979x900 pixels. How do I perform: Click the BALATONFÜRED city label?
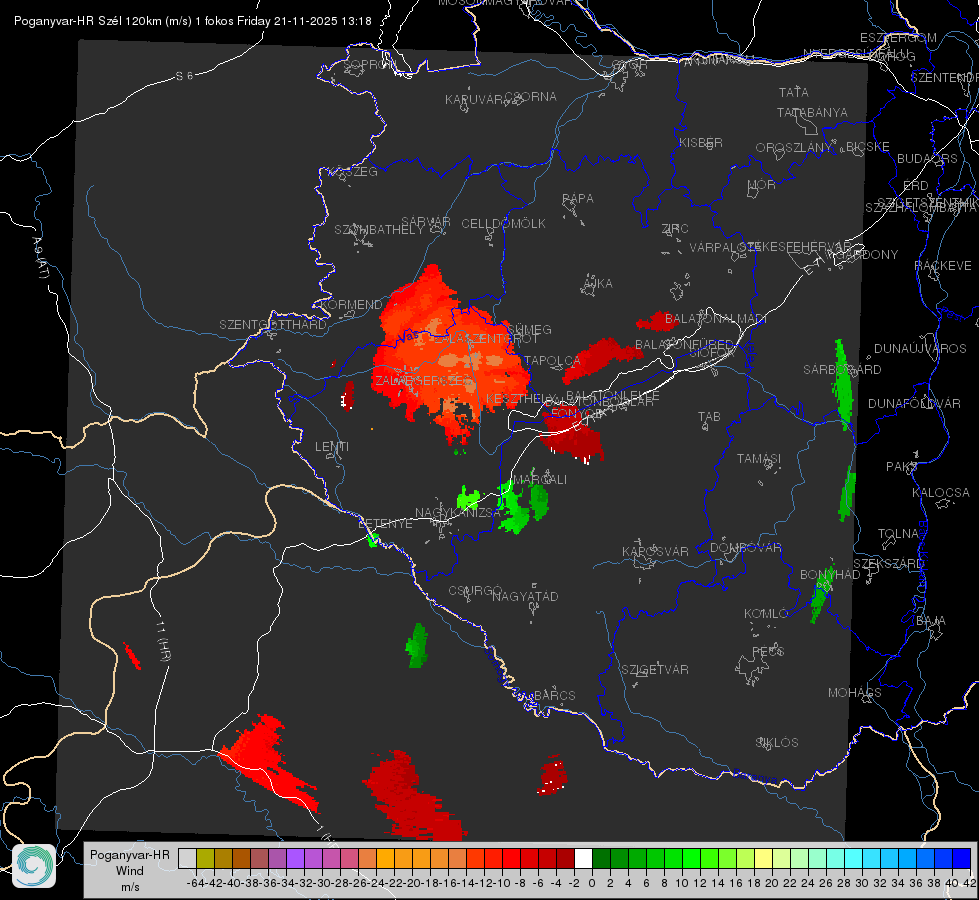(x=684, y=345)
